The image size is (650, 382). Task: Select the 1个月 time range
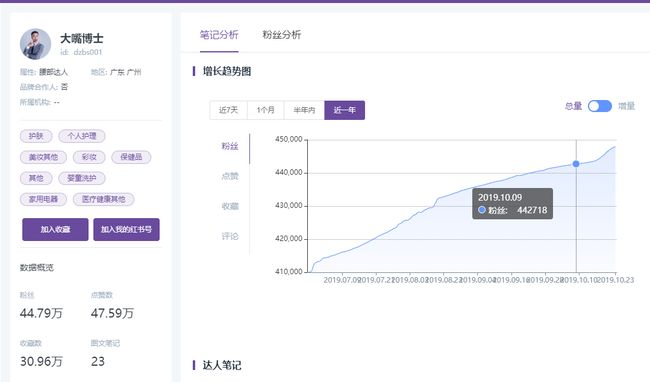pos(266,110)
